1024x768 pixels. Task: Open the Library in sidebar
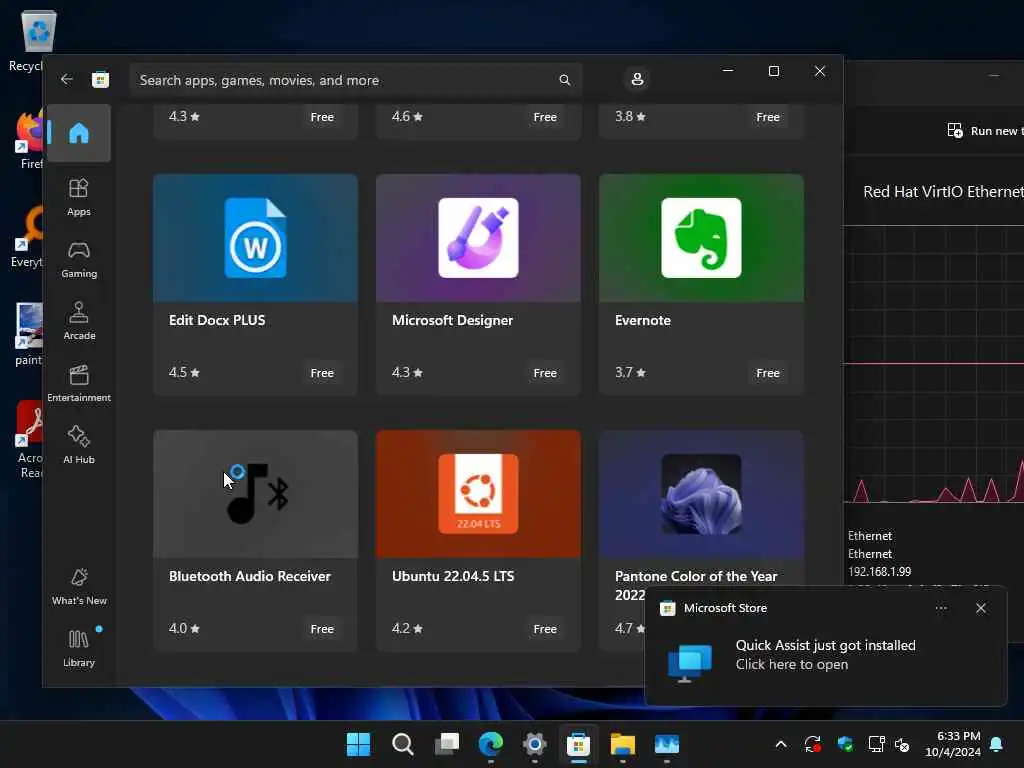tap(79, 648)
